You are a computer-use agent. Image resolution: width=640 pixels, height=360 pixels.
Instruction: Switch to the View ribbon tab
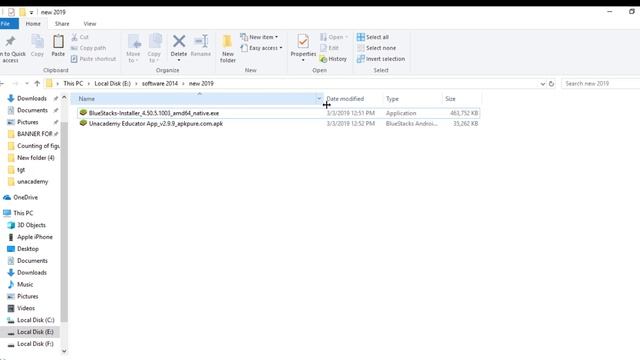coord(90,24)
